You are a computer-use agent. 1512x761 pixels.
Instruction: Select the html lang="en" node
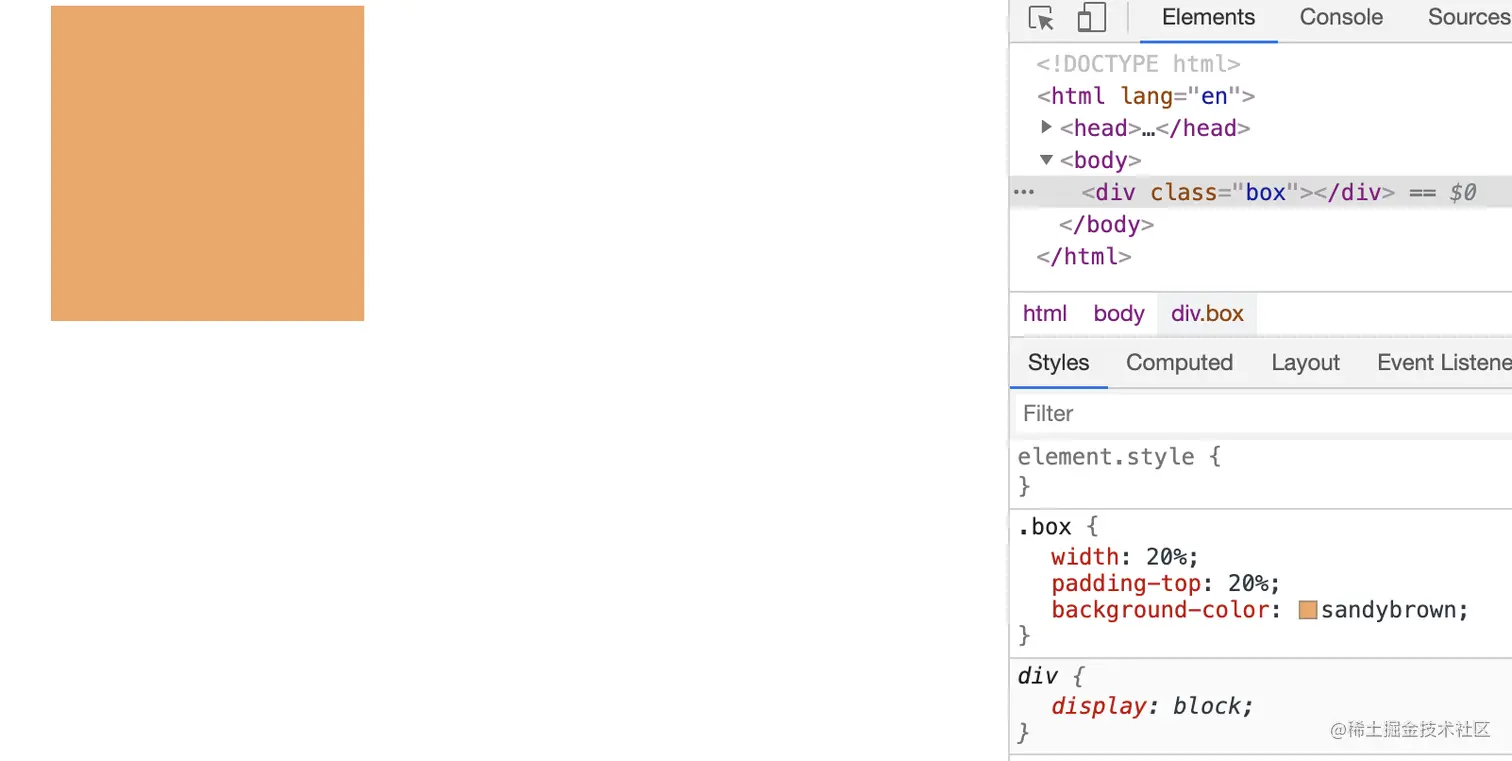pos(1146,96)
